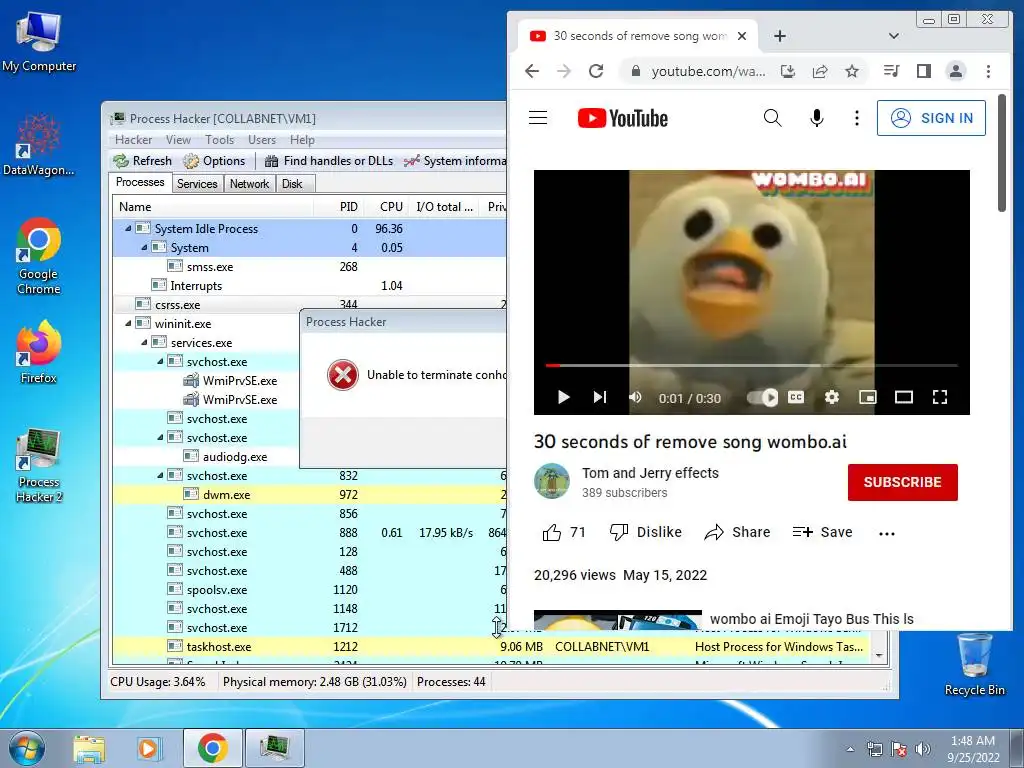
Task: Toggle autoplay switch in player
Action: [763, 397]
